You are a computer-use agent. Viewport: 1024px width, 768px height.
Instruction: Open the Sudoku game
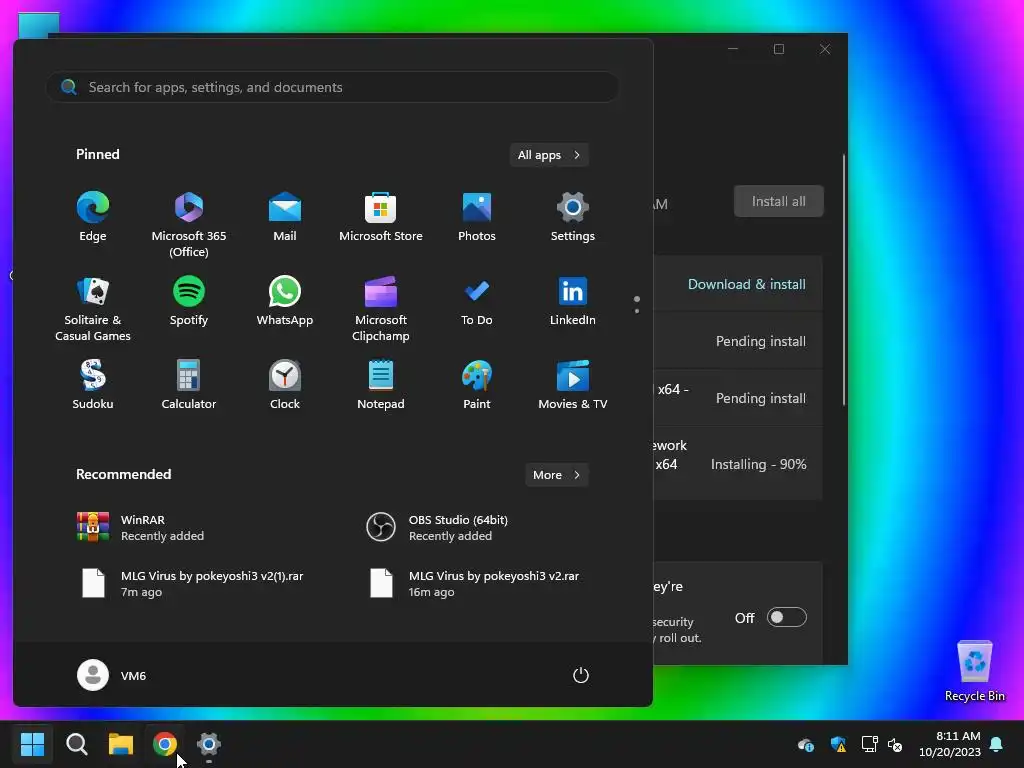93,385
